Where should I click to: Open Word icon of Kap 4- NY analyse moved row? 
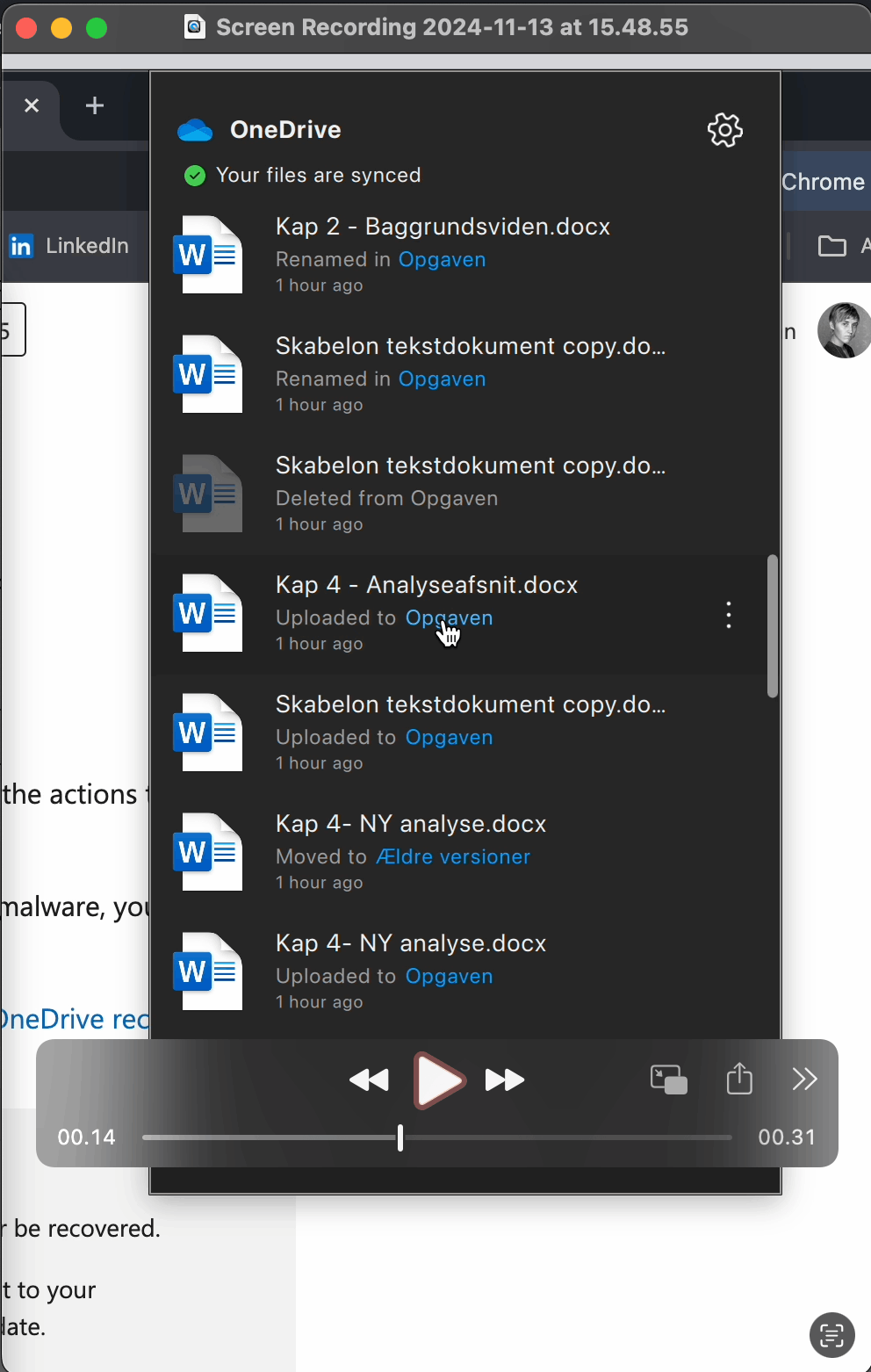(x=208, y=852)
